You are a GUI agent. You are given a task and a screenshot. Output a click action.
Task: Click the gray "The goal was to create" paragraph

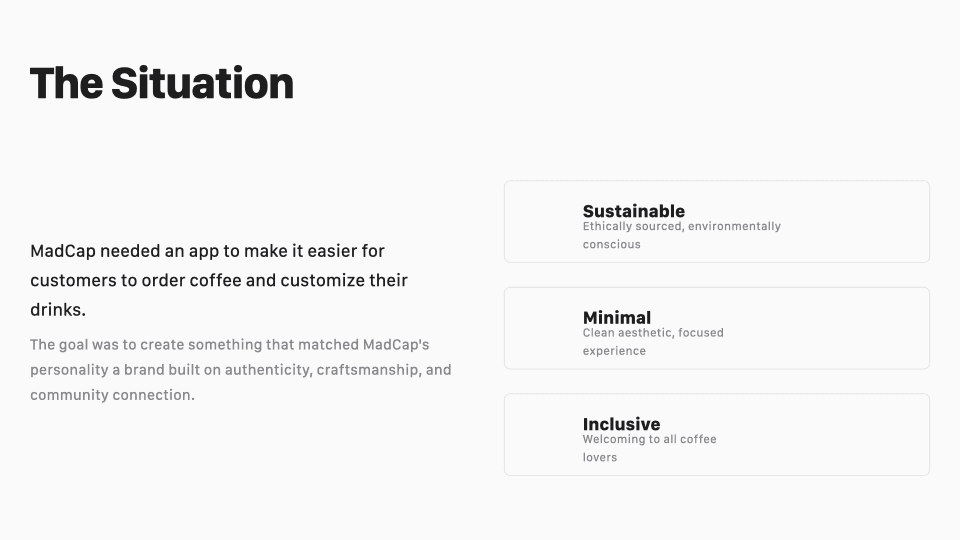[241, 370]
